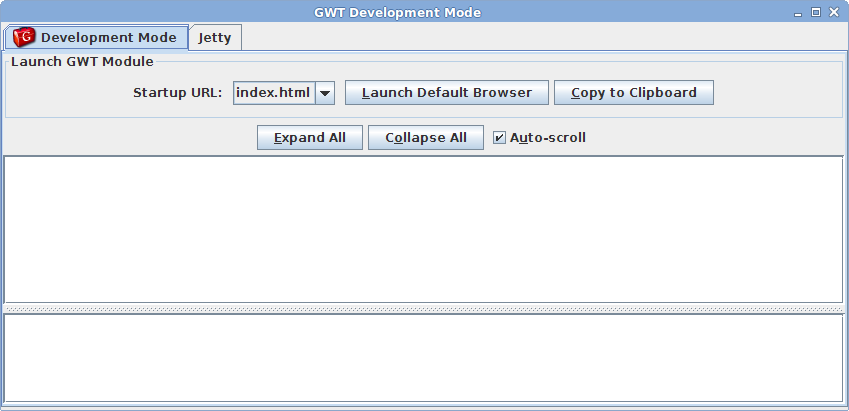Viewport: 849px width, 411px height.
Task: Select the index.html startup URL field
Action: [x=274, y=93]
